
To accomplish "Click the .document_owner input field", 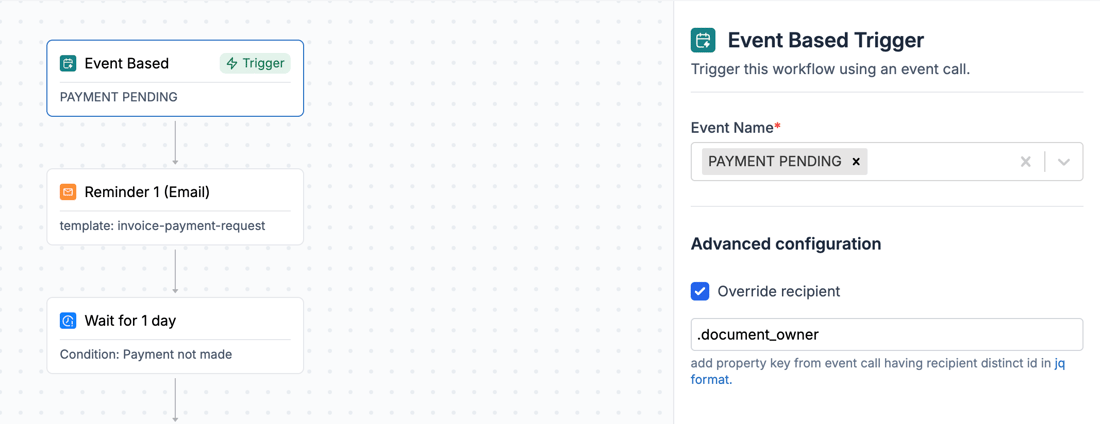I will click(x=887, y=335).
